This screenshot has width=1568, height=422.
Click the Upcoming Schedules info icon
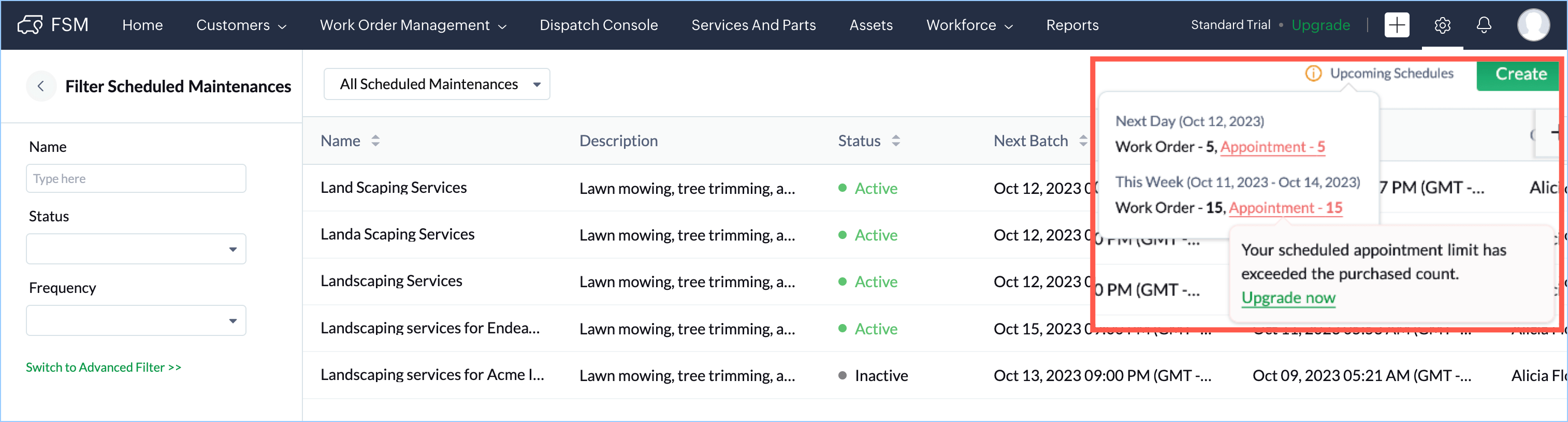[1313, 73]
